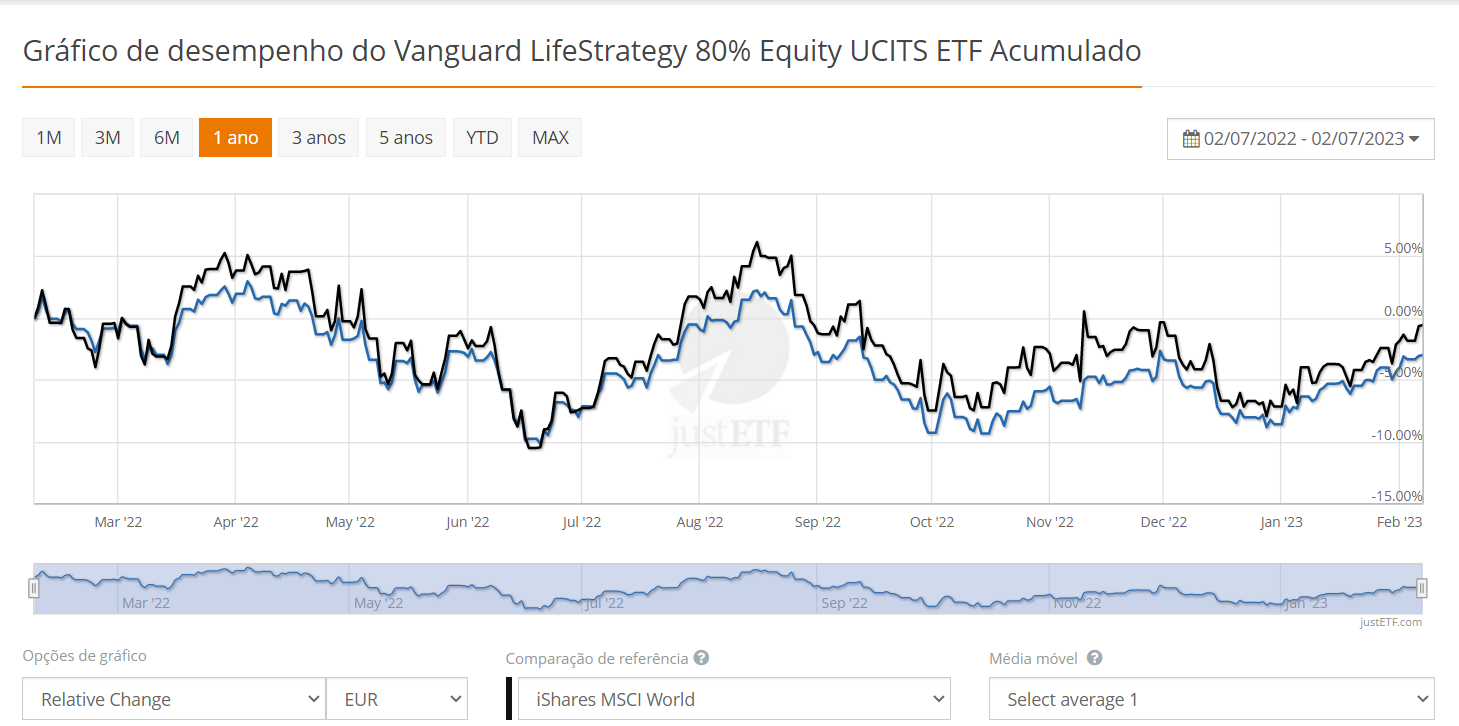This screenshot has height=726, width=1459.
Task: Expand the EUR currency dropdown
Action: [x=397, y=699]
